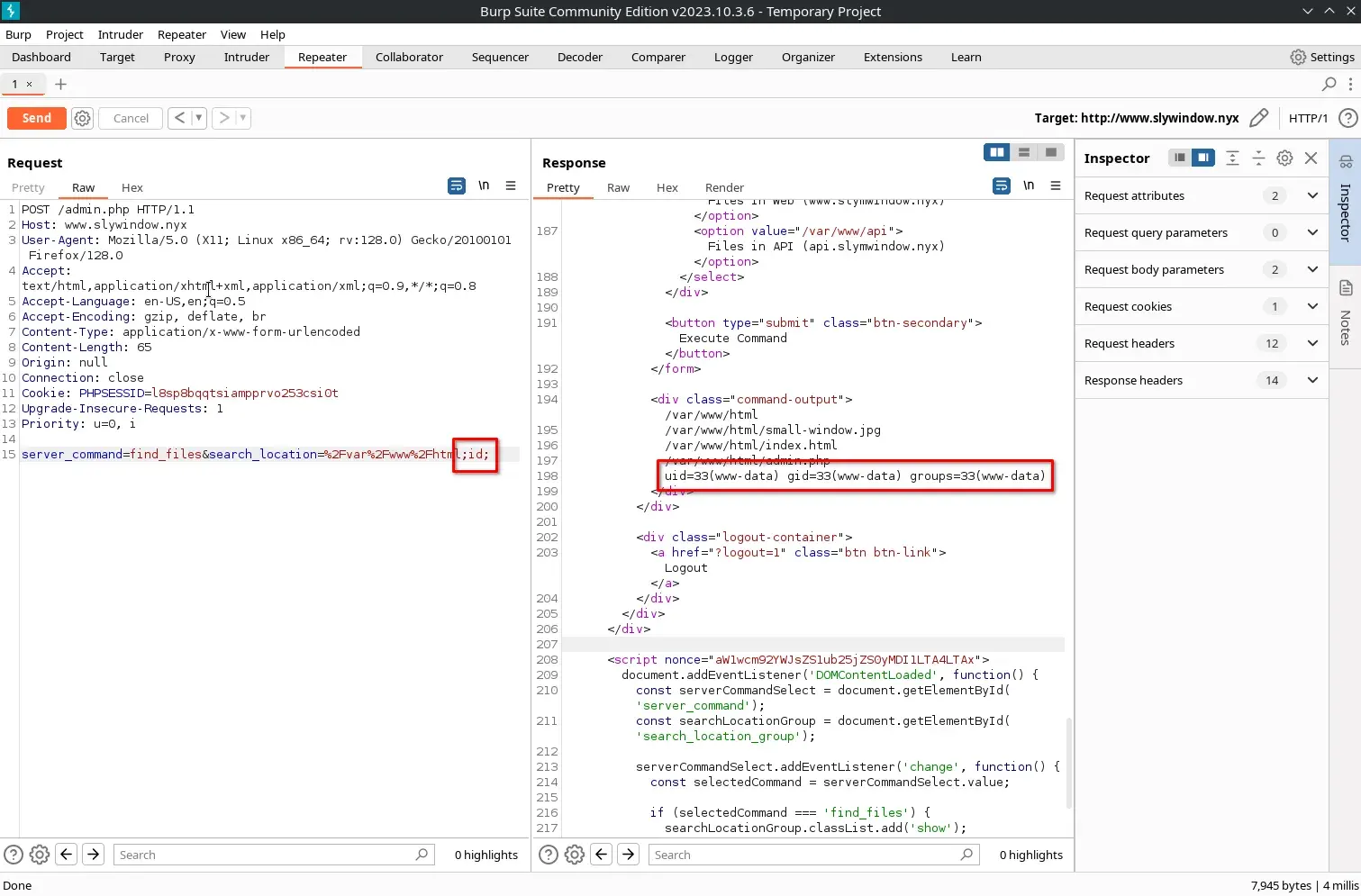Open the next-requests history dropdown arrow
Image resolution: width=1361 pixels, height=896 pixels.
pyautogui.click(x=242, y=118)
